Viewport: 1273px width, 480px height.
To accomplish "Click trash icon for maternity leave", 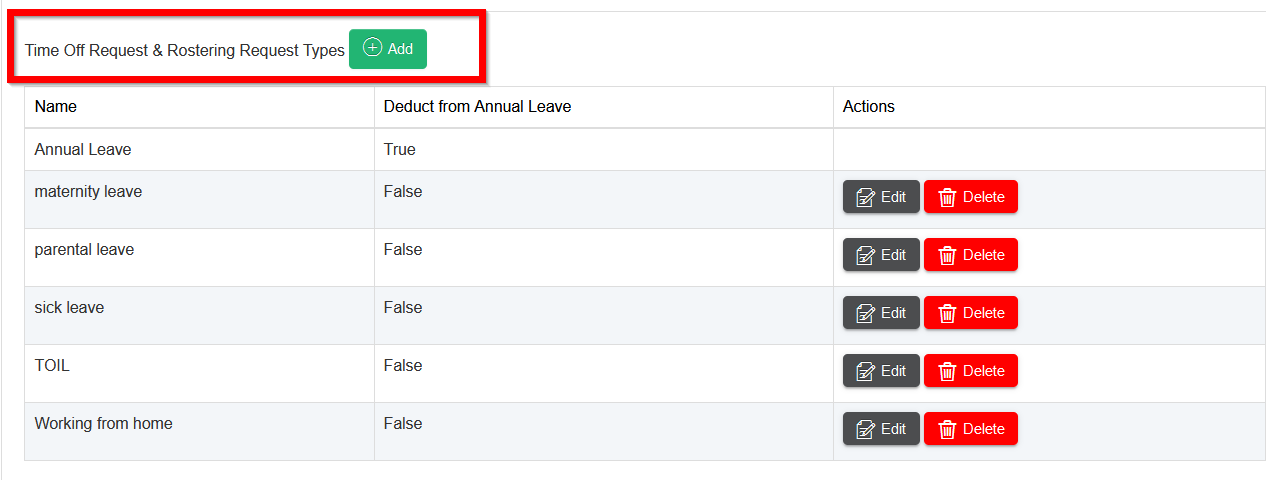I will point(947,197).
